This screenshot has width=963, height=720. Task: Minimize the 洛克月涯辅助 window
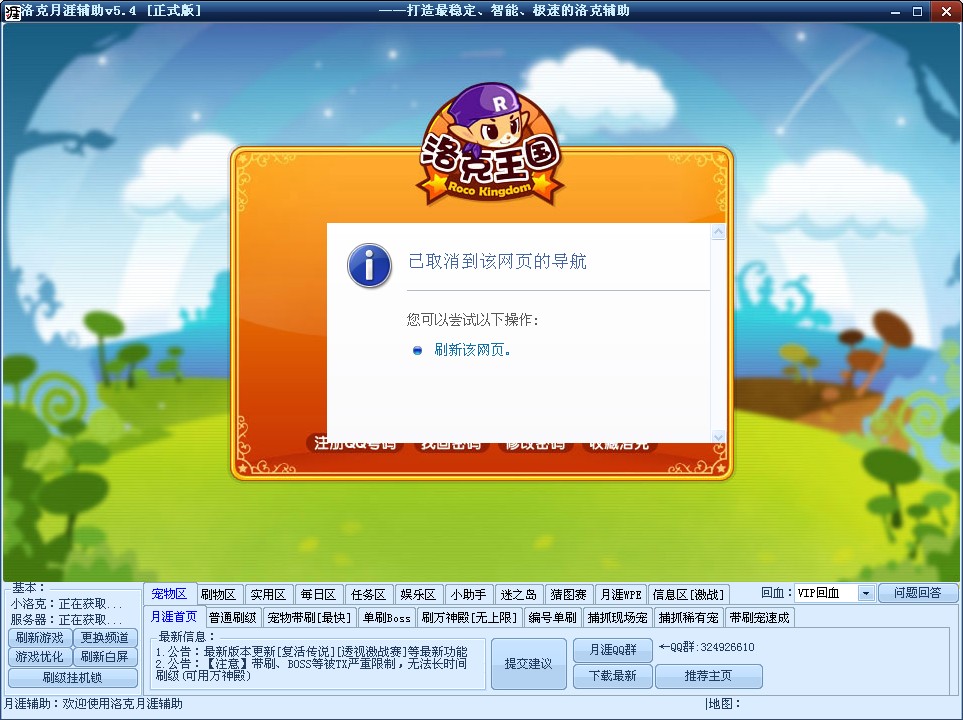[895, 11]
